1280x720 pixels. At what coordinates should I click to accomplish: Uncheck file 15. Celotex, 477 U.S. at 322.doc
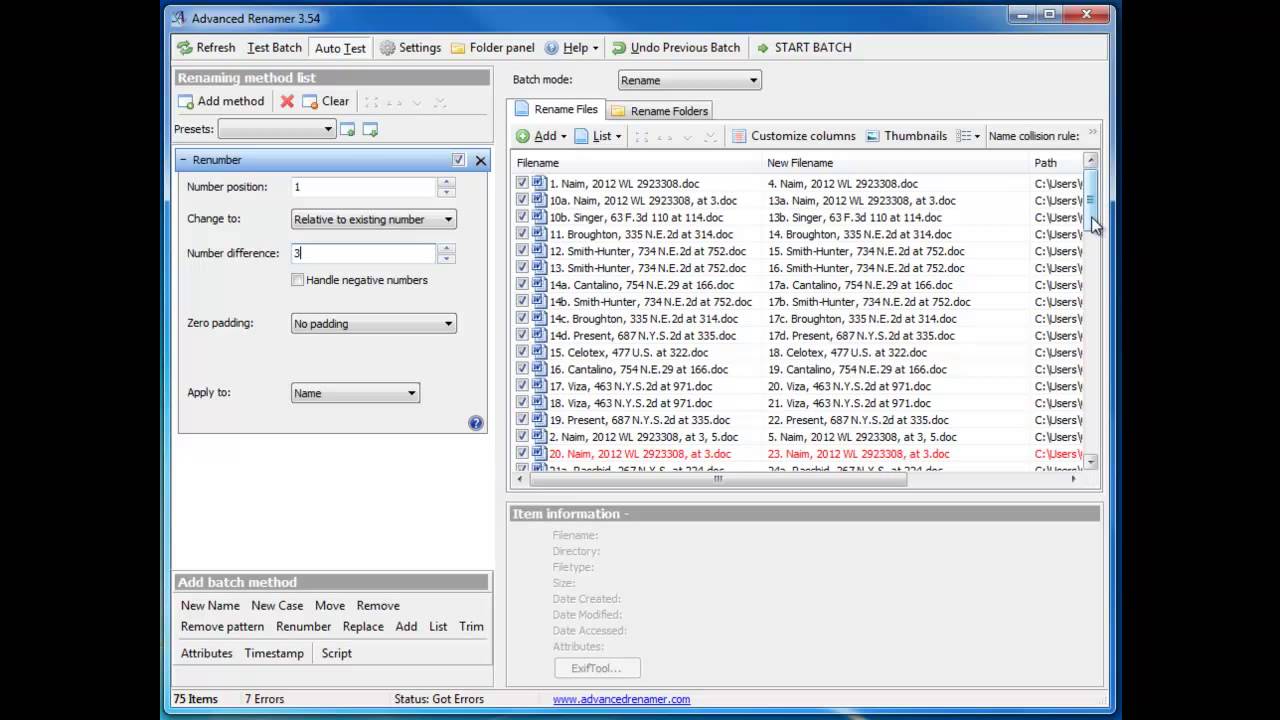click(x=522, y=352)
